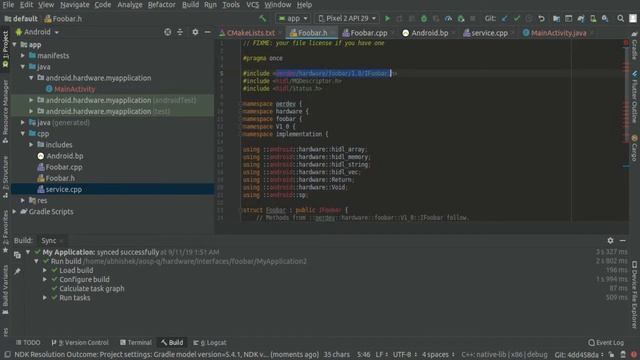Open Search Everywhere magnifier icon
This screenshot has height=360, width=640.
coord(620,18)
